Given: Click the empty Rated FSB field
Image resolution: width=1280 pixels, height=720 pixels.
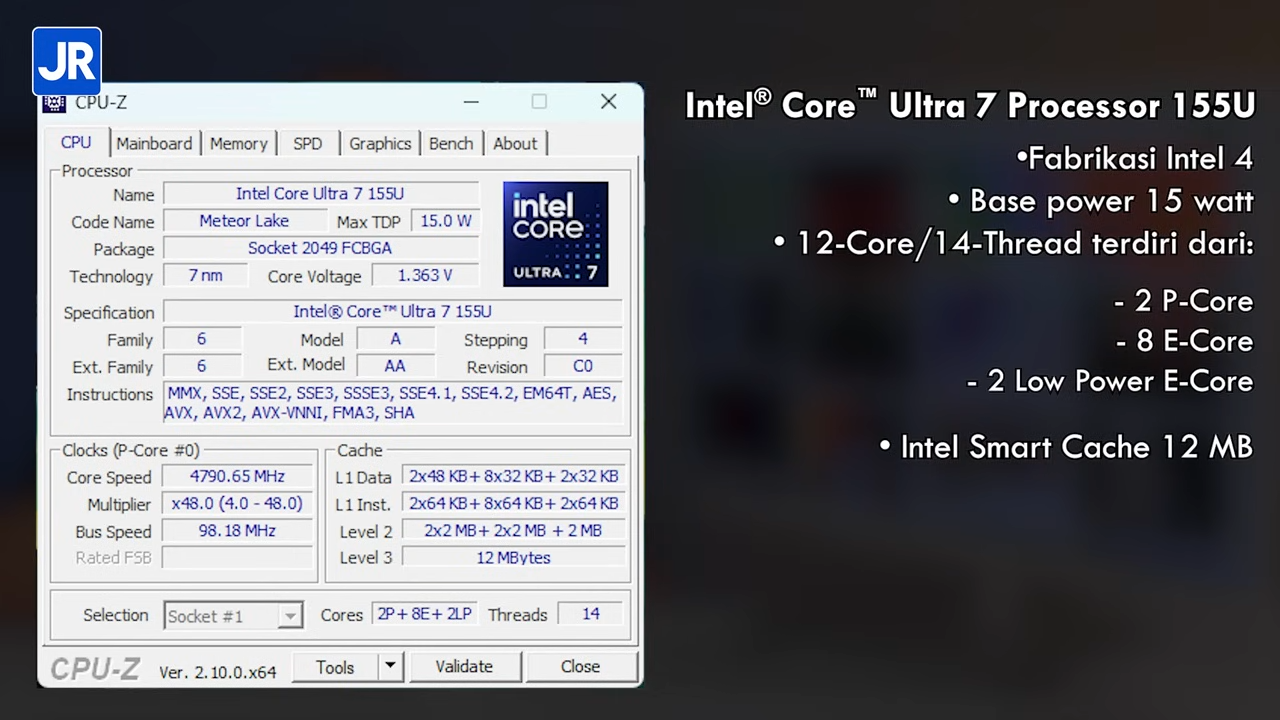Looking at the screenshot, I should point(237,558).
